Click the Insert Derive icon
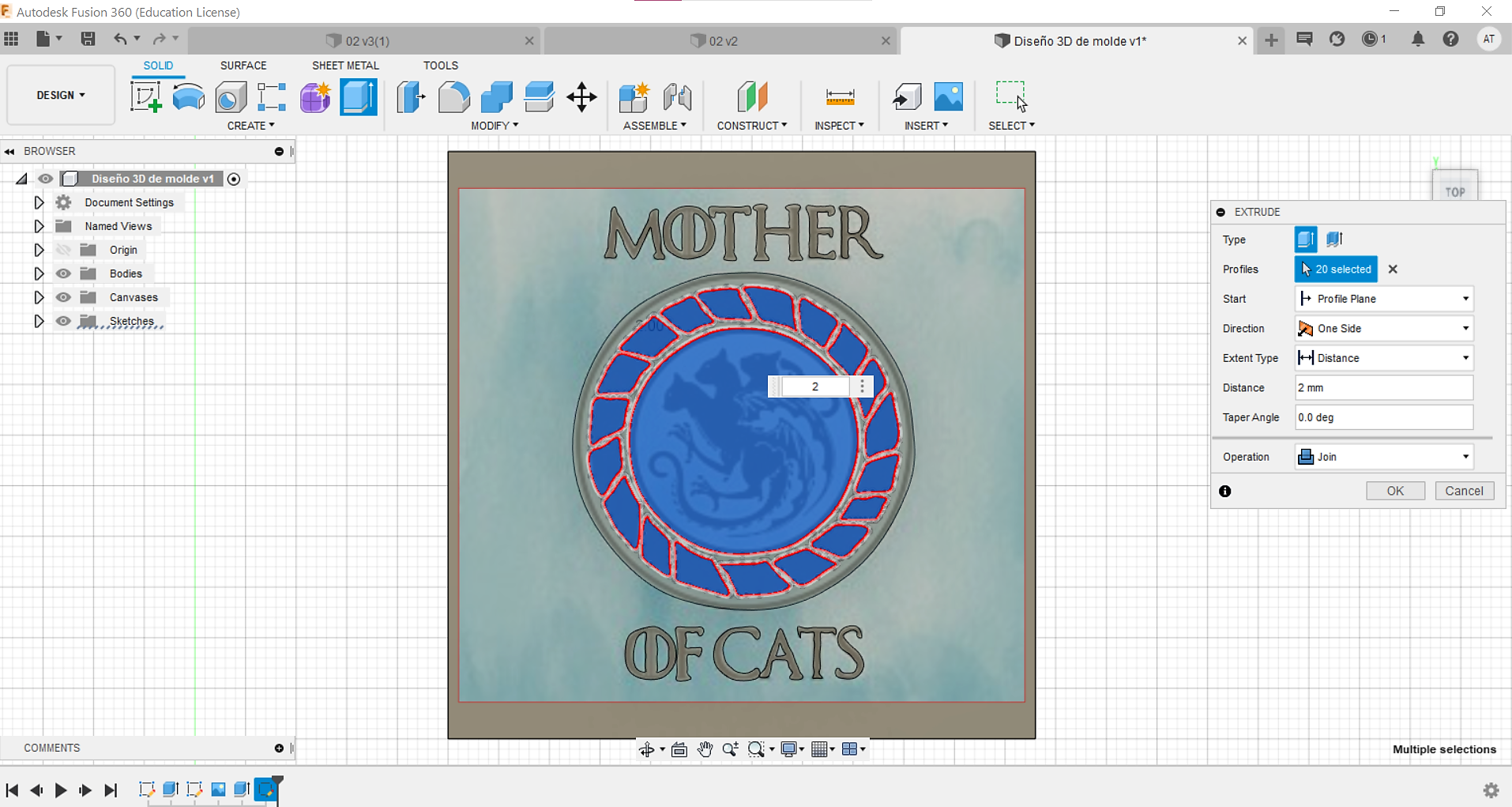This screenshot has height=807, width=1512. click(x=907, y=97)
